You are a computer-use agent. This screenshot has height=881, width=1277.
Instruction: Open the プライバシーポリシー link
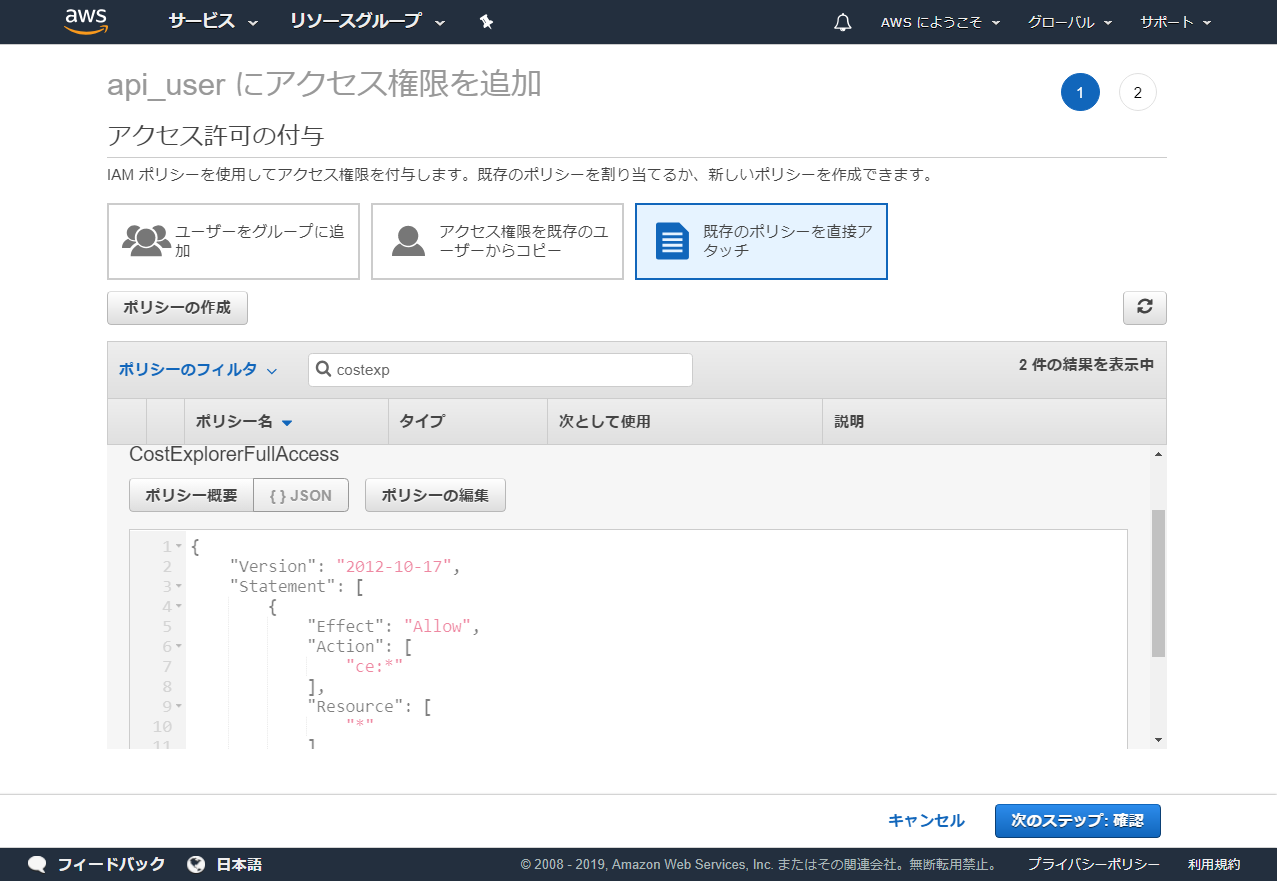(x=1094, y=864)
